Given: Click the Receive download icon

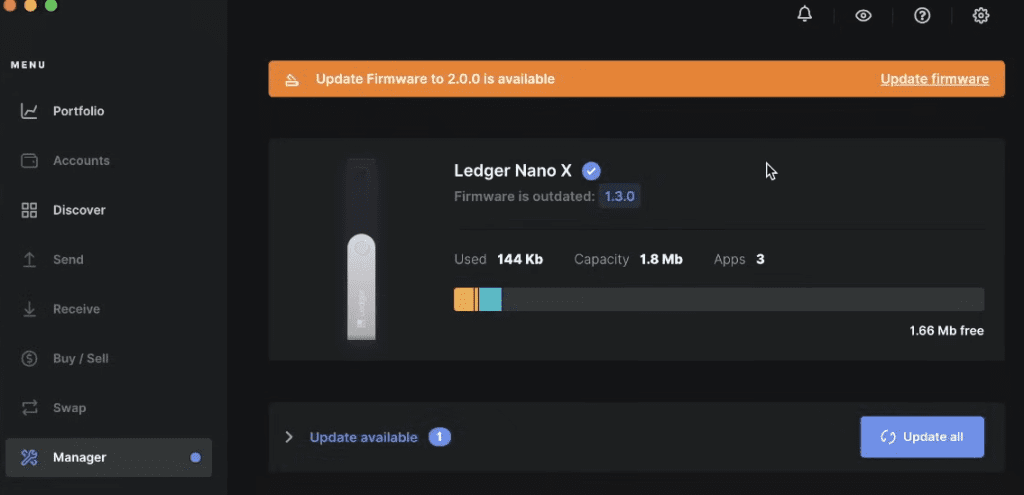Looking at the screenshot, I should 30,309.
